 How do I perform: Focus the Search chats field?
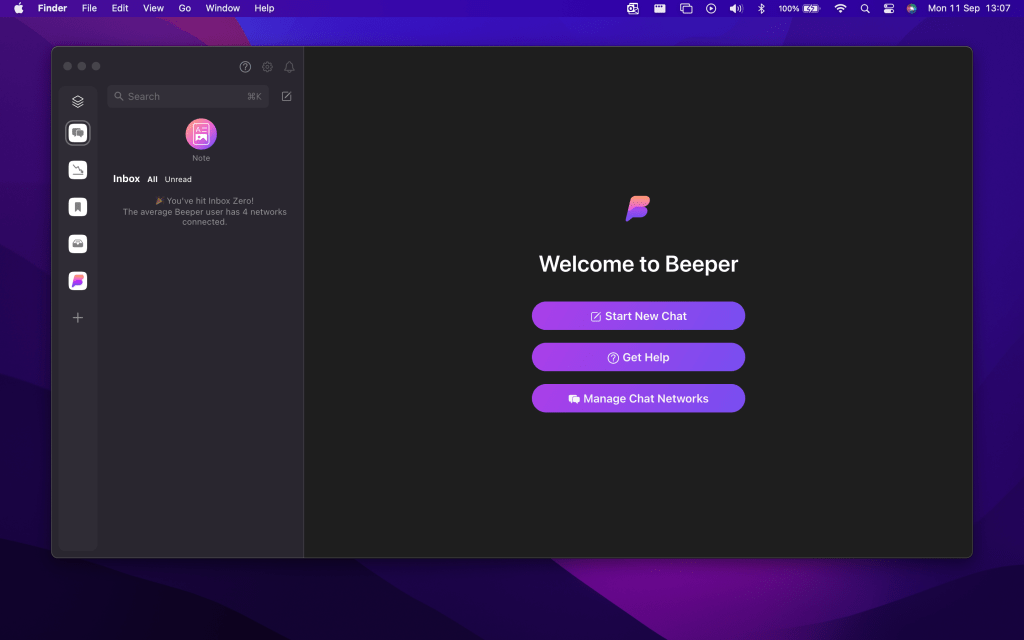click(x=188, y=96)
